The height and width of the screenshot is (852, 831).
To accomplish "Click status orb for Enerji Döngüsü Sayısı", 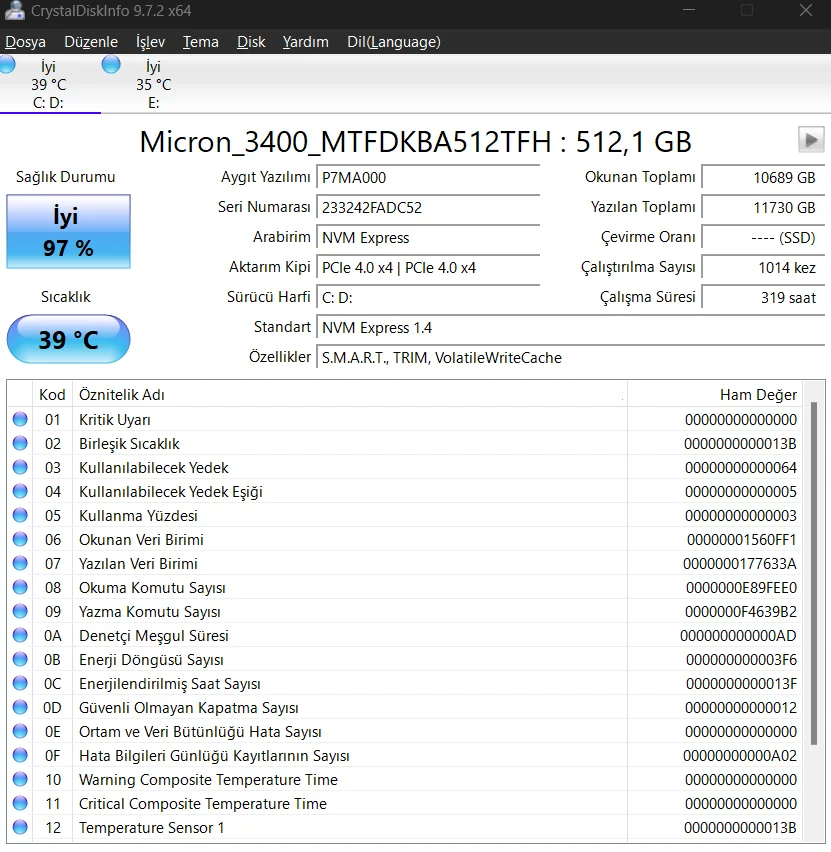I will click(x=20, y=660).
